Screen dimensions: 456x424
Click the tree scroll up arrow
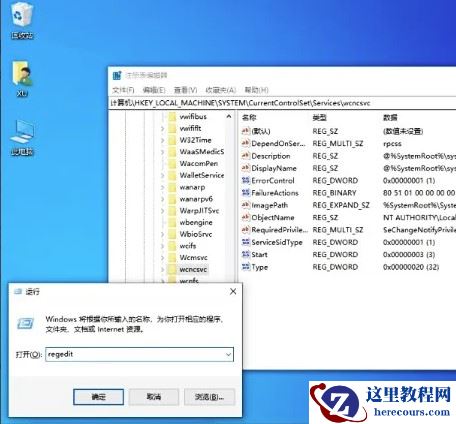pyautogui.click(x=229, y=117)
